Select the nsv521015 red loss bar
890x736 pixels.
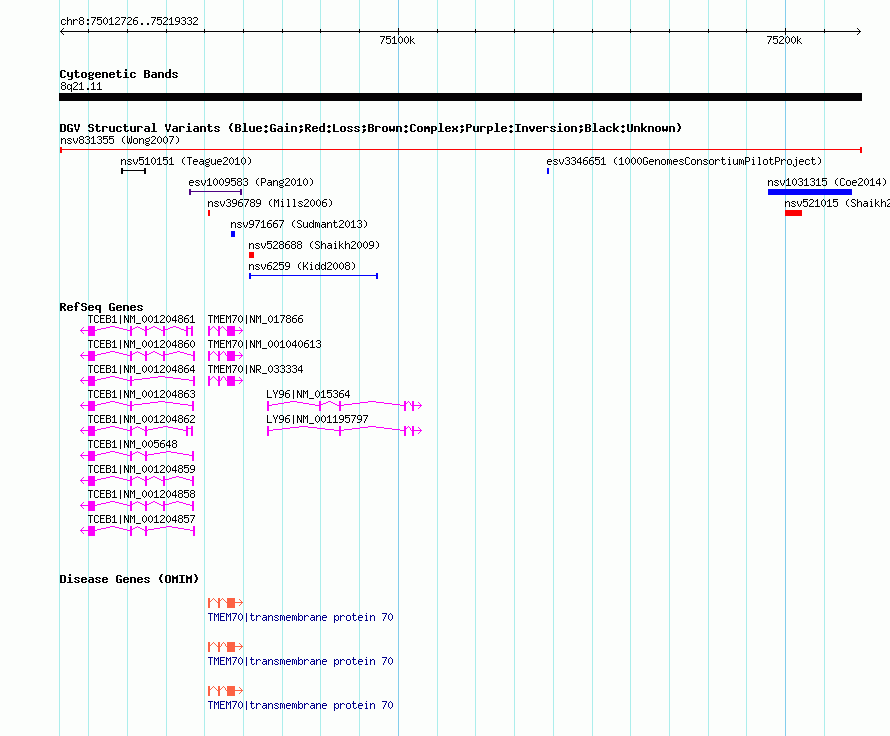[x=794, y=213]
